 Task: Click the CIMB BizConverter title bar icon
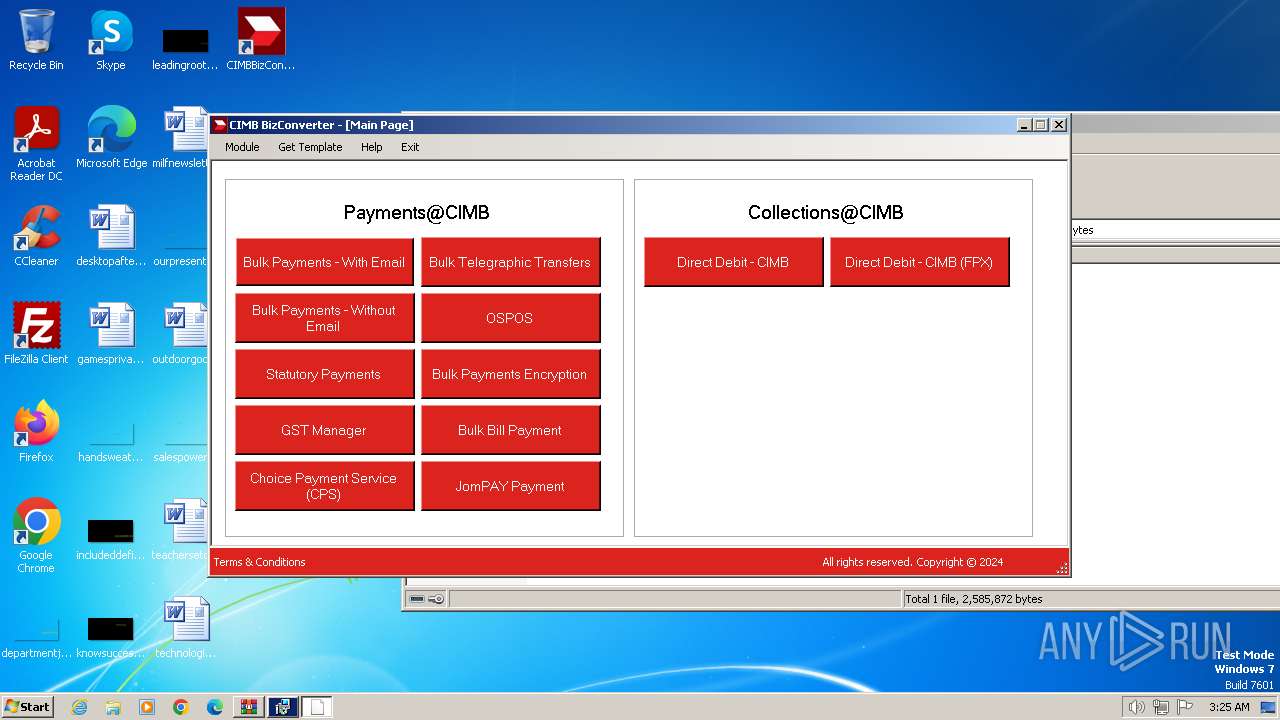[x=220, y=125]
